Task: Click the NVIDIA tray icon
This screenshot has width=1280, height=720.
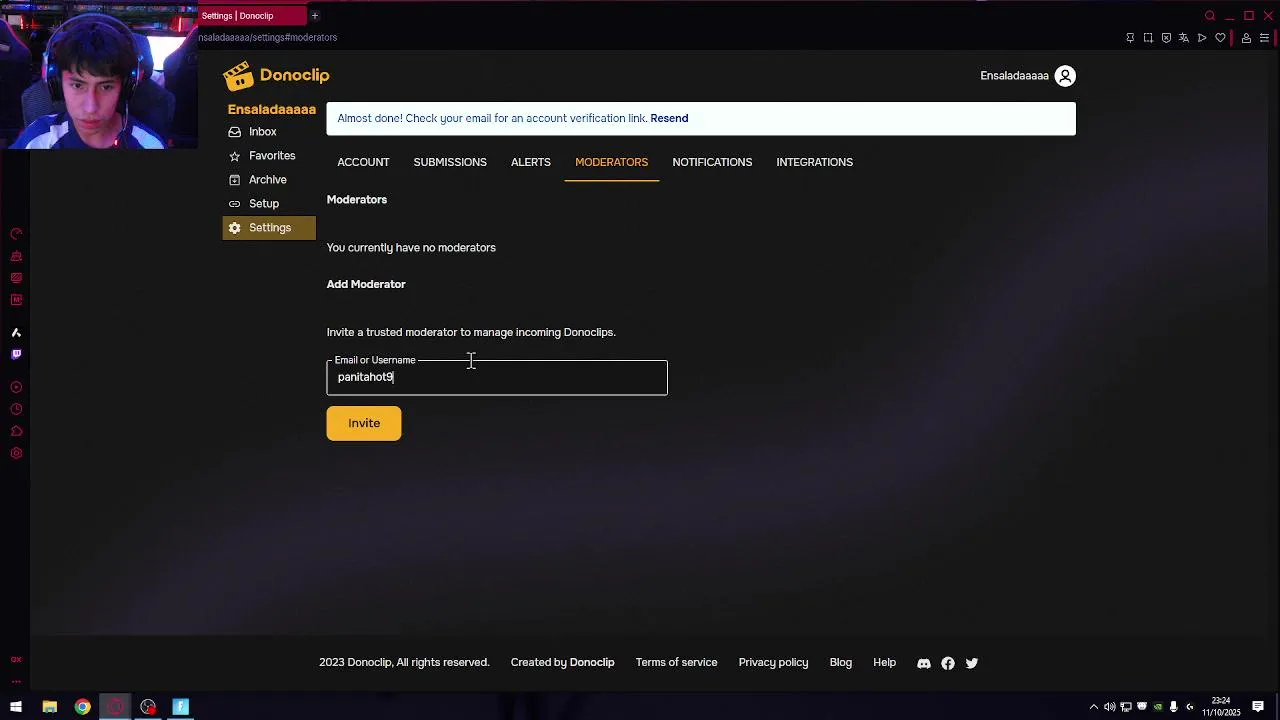Action: pos(1158,707)
